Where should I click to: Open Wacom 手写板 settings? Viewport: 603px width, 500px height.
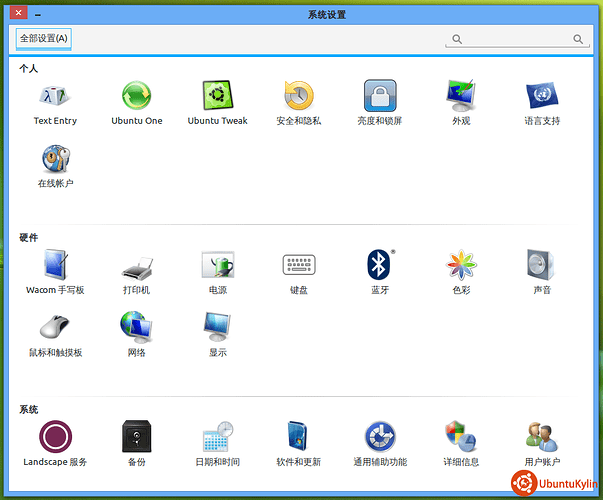pos(55,266)
